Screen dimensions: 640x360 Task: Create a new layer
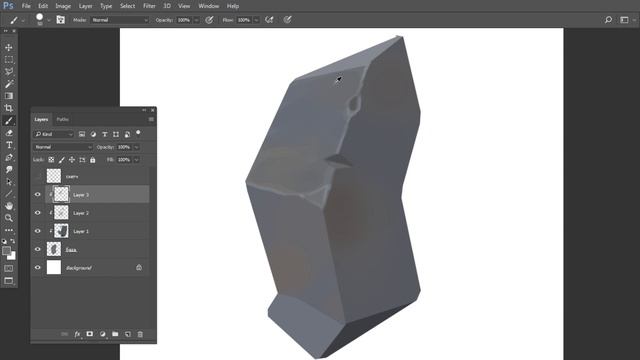128,334
